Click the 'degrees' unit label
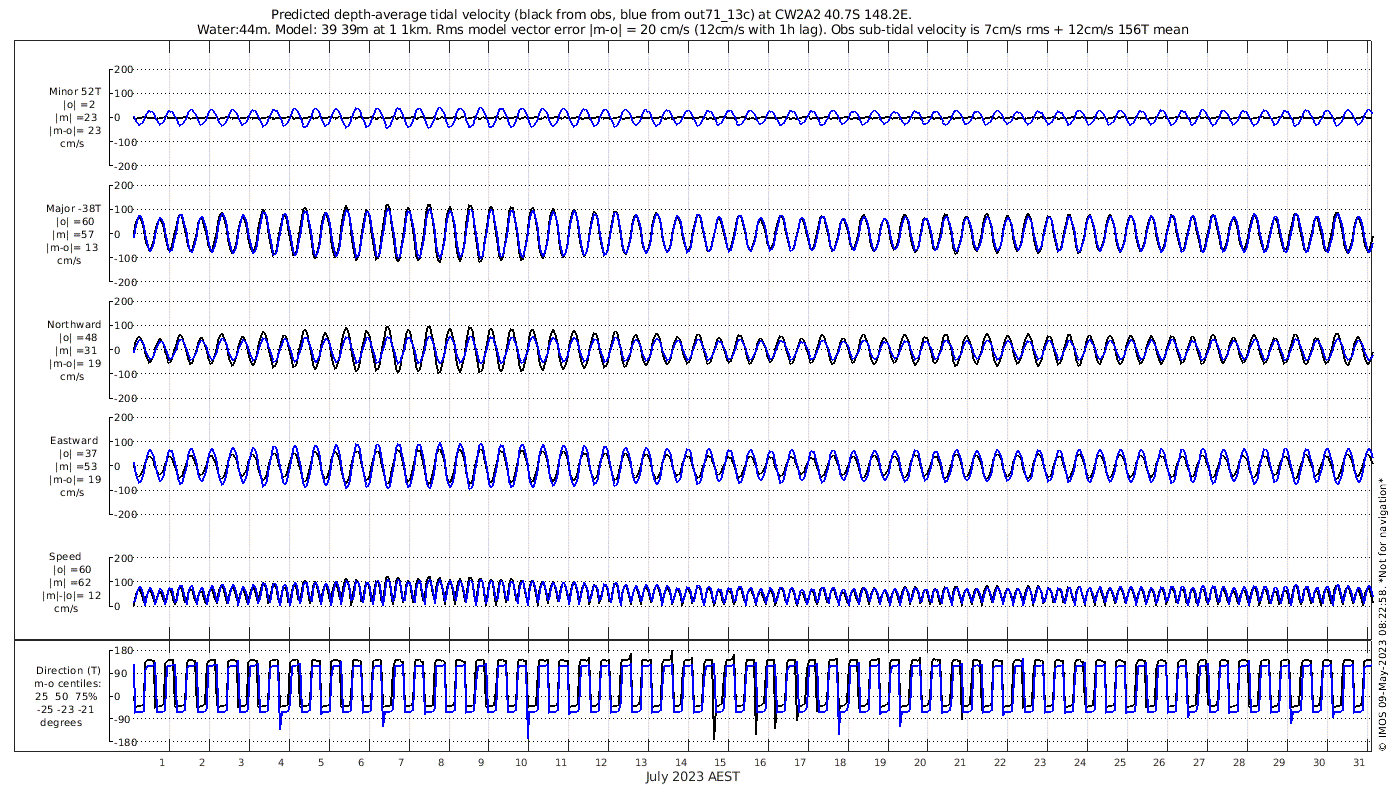Image resolution: width=1400 pixels, height=800 pixels. click(61, 723)
